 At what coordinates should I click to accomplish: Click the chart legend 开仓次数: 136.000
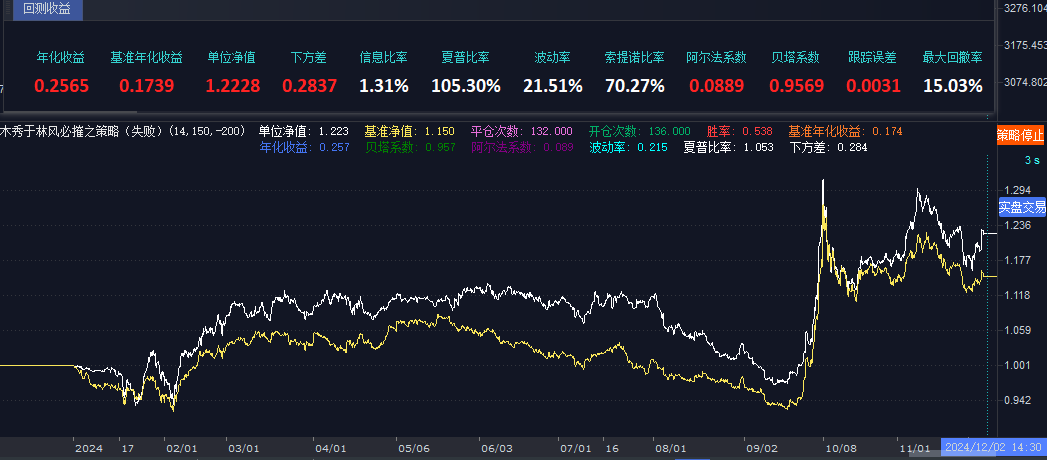(640, 132)
